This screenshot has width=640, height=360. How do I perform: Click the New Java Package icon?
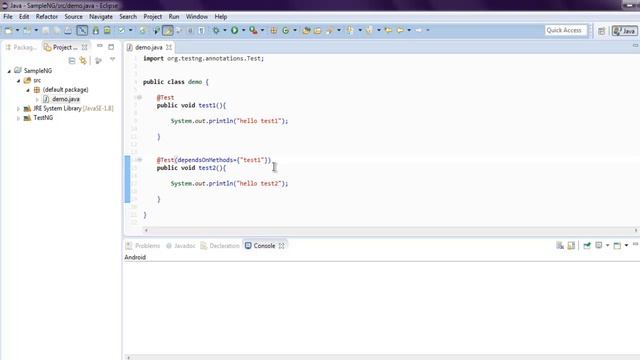tap(273, 30)
